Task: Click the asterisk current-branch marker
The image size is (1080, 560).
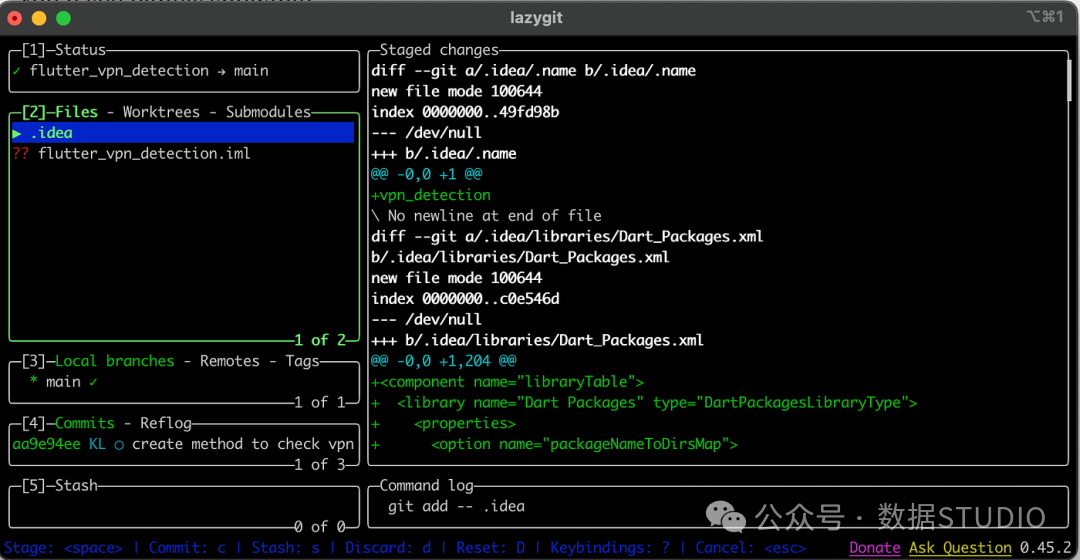Action: click(33, 381)
